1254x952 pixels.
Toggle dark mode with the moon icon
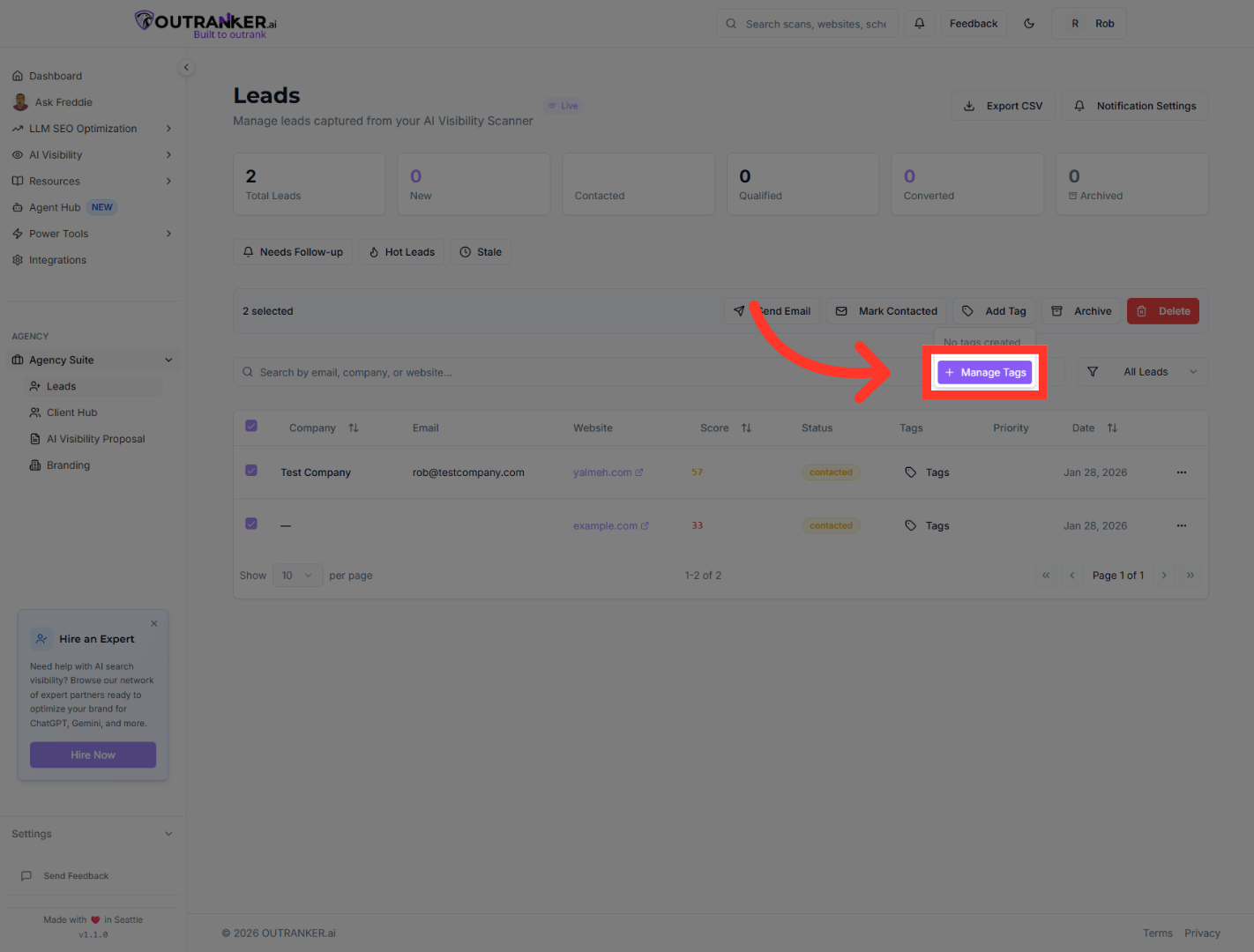pos(1028,24)
